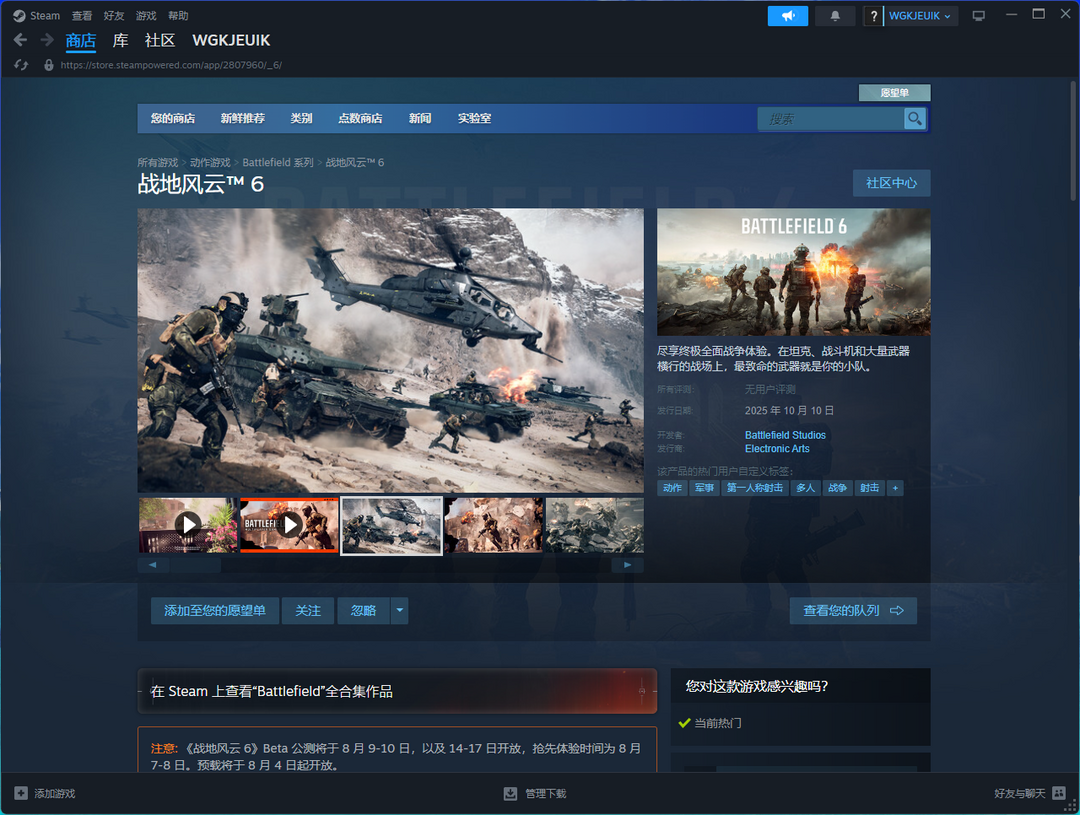Open 新鲜推荐 store menu

click(x=242, y=118)
